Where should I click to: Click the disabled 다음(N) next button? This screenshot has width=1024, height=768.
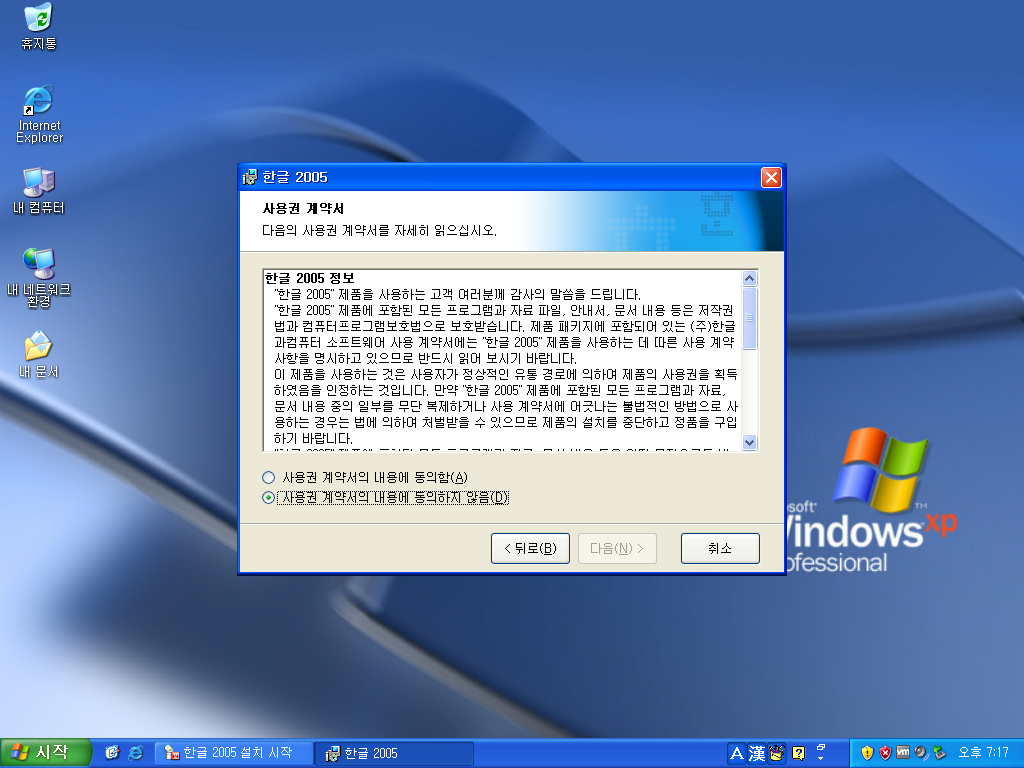coord(617,549)
